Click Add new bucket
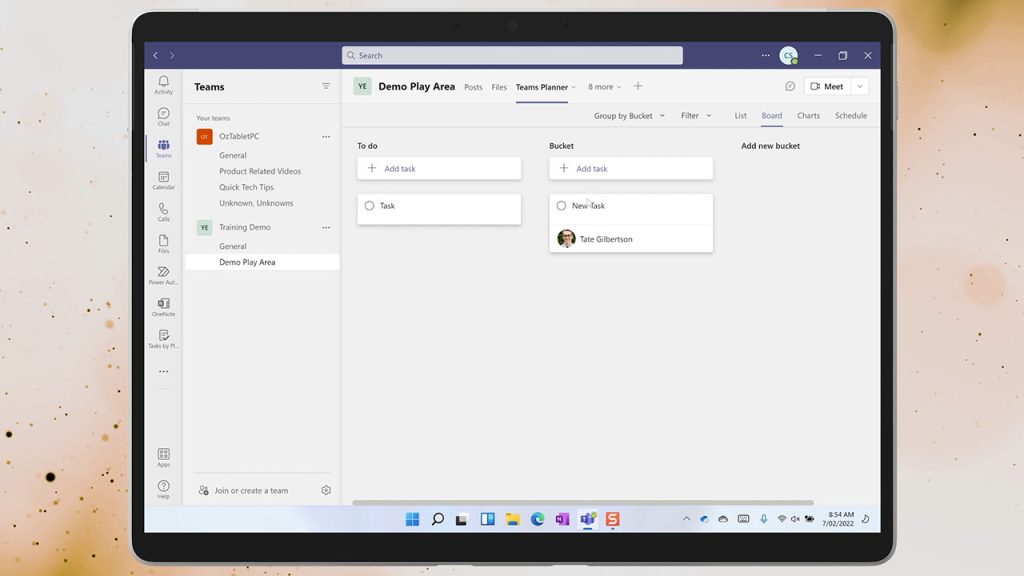The height and width of the screenshot is (576, 1024). [x=771, y=146]
